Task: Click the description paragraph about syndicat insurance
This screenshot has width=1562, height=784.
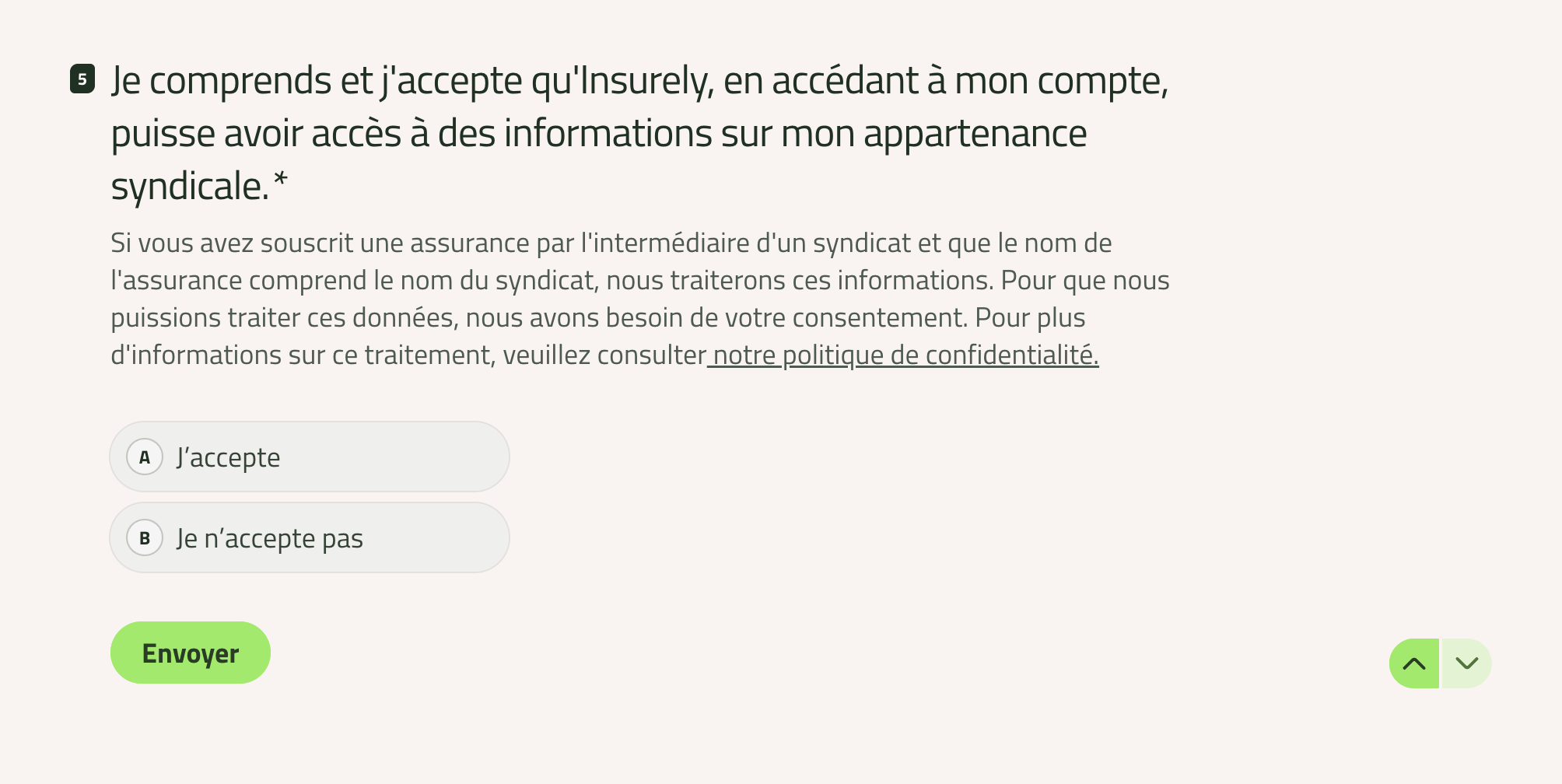Action: tap(640, 299)
